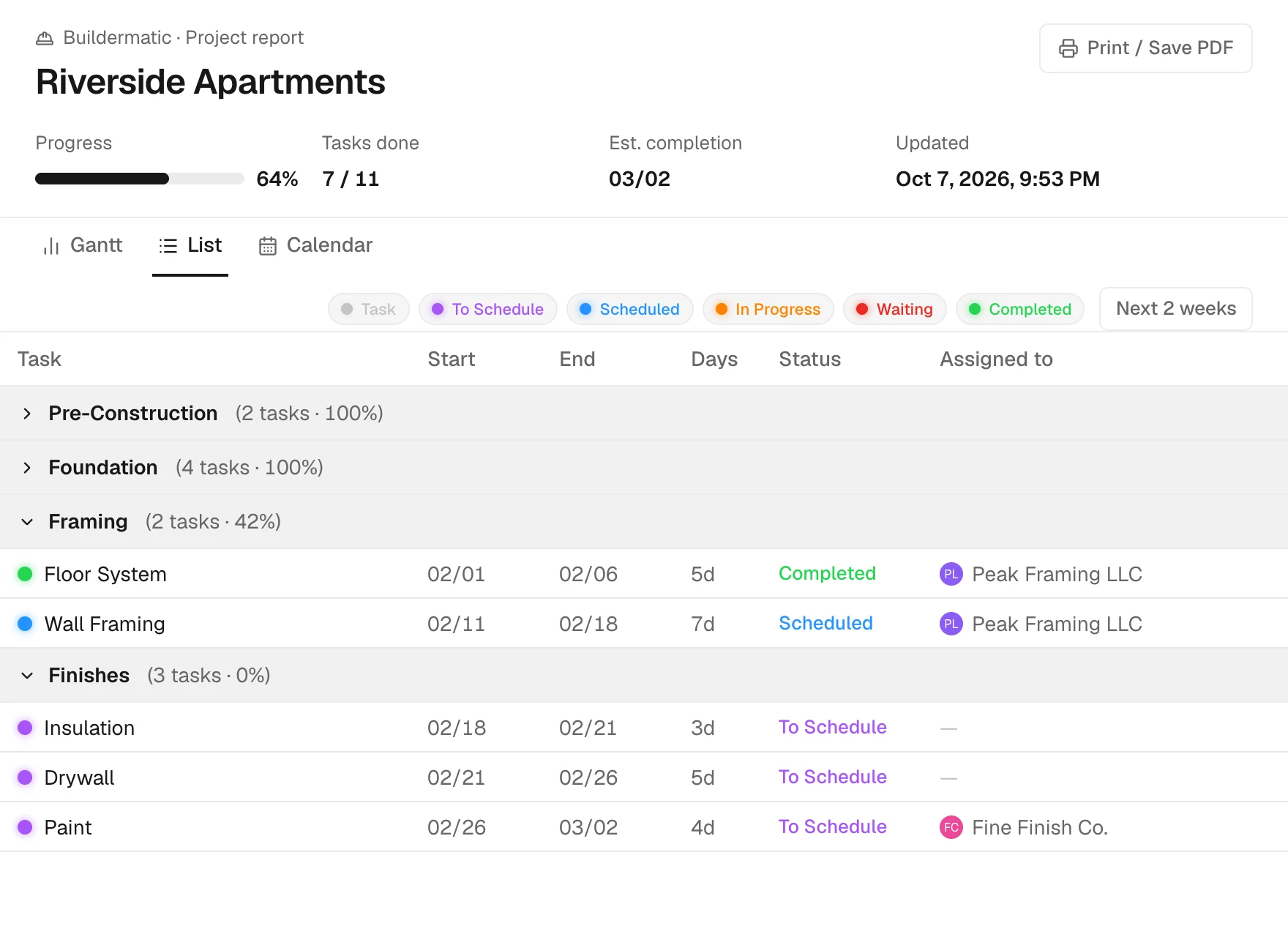
Task: Click the List view lines icon
Action: tap(168, 246)
